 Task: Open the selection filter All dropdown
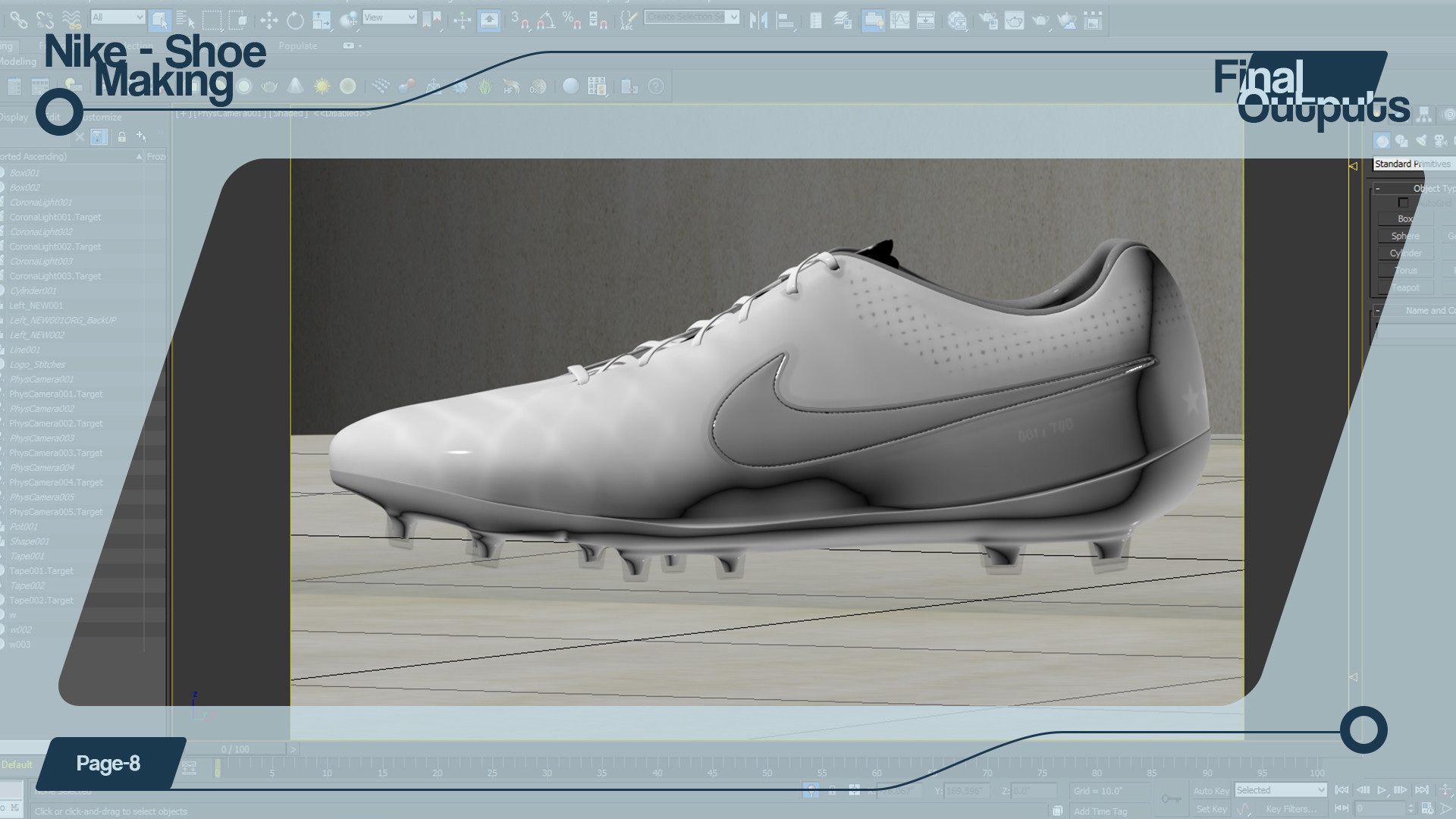coord(118,16)
